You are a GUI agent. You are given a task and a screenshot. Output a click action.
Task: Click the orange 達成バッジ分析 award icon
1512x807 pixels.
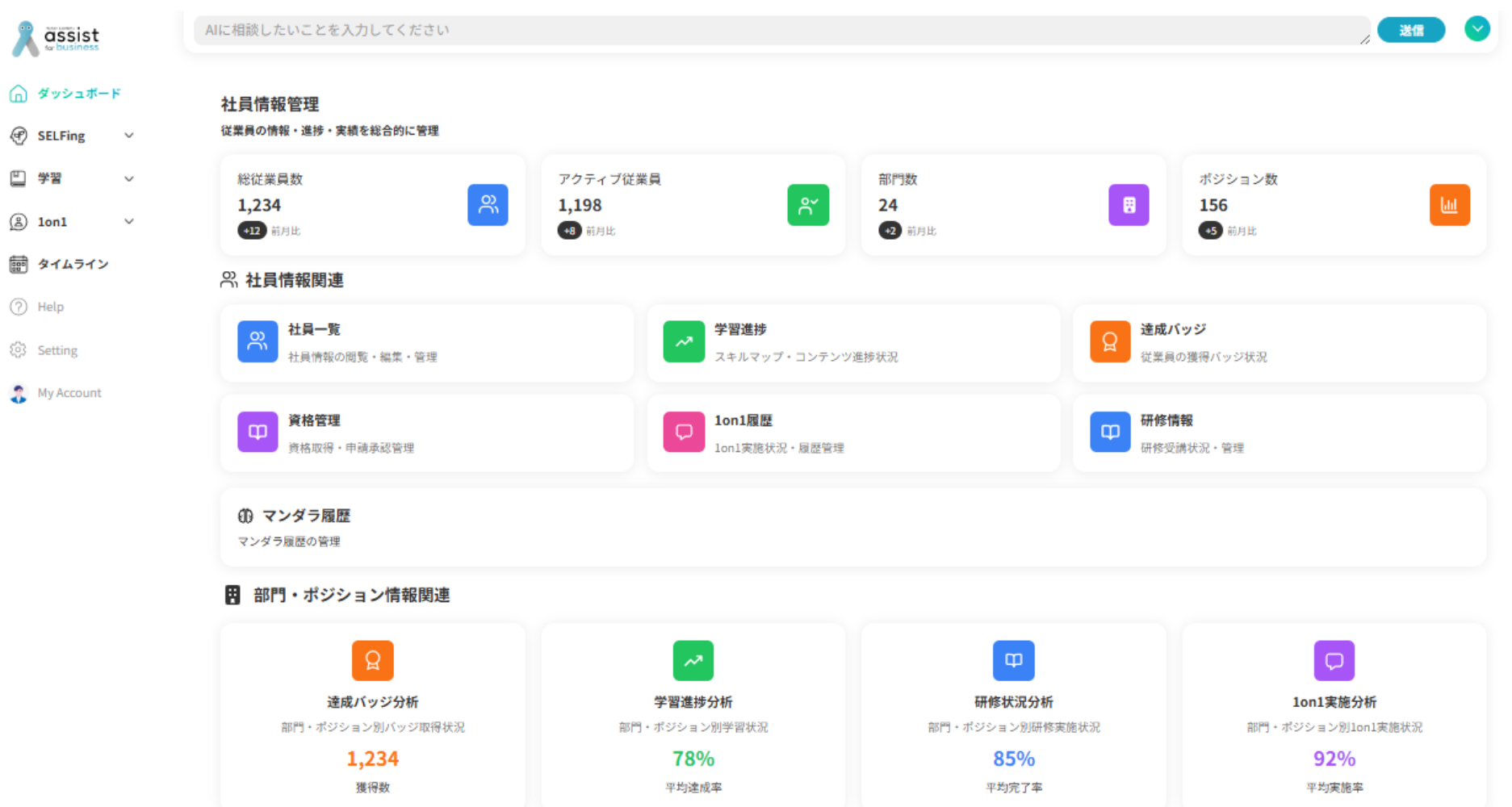(x=372, y=661)
